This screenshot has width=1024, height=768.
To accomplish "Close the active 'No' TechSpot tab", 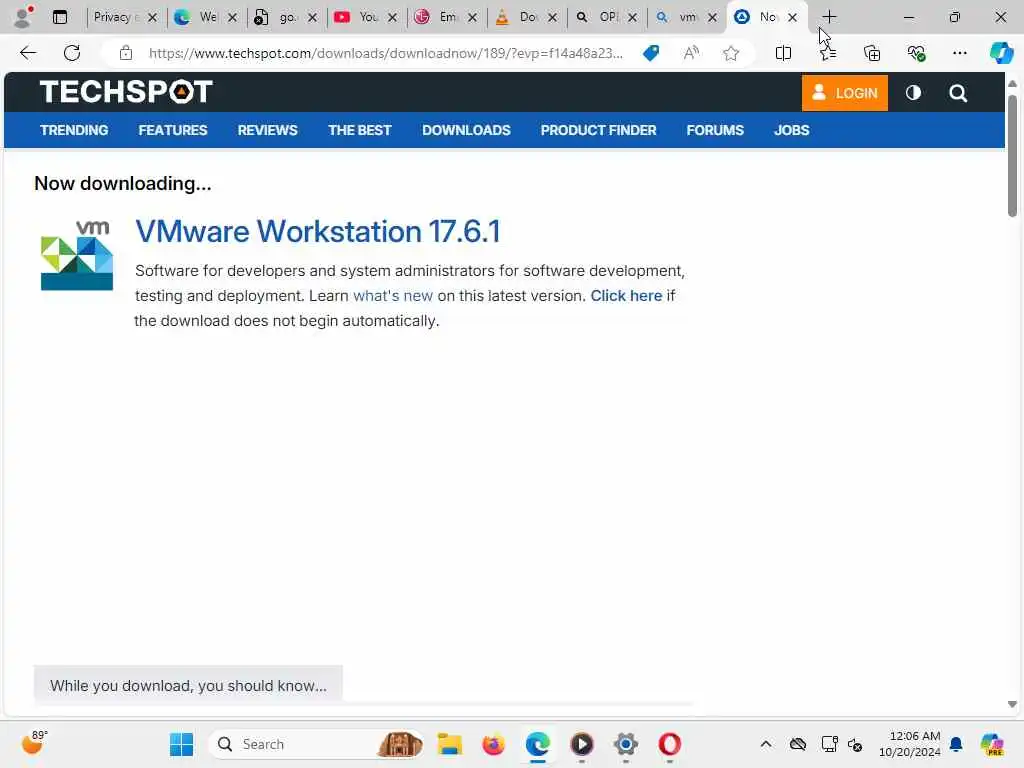I will tap(792, 18).
